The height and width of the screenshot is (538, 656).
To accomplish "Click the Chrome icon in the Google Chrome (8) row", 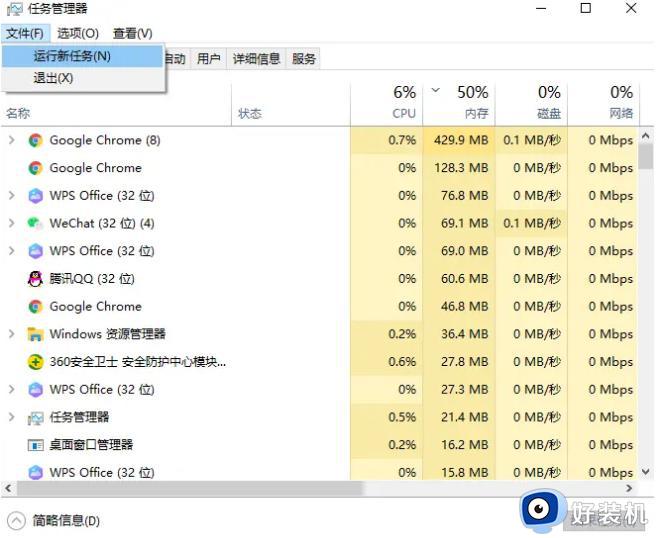I will pos(36,140).
